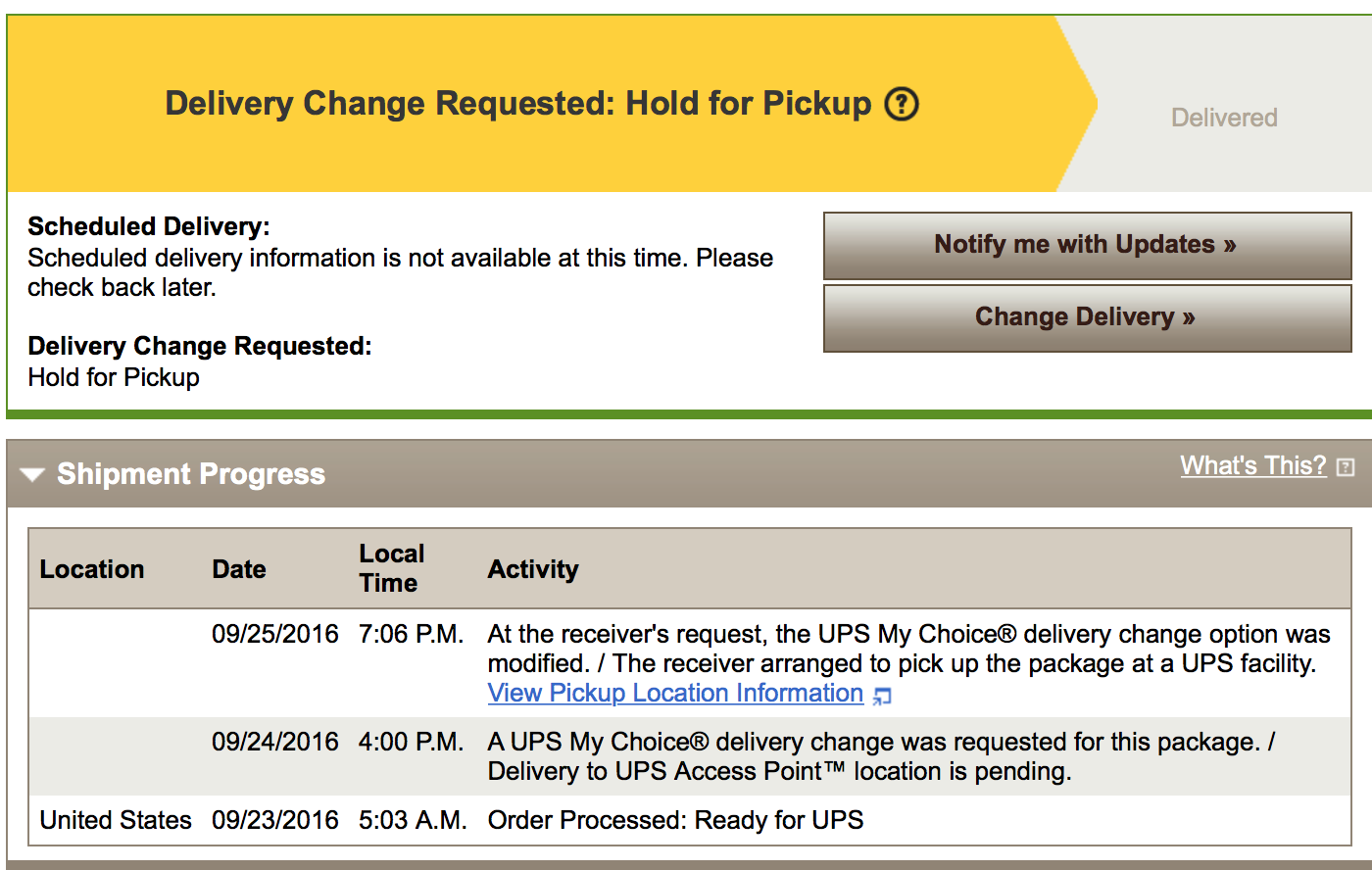Image resolution: width=1372 pixels, height=870 pixels.
Task: Click the Shipment Progress heading text
Action: tap(191, 474)
